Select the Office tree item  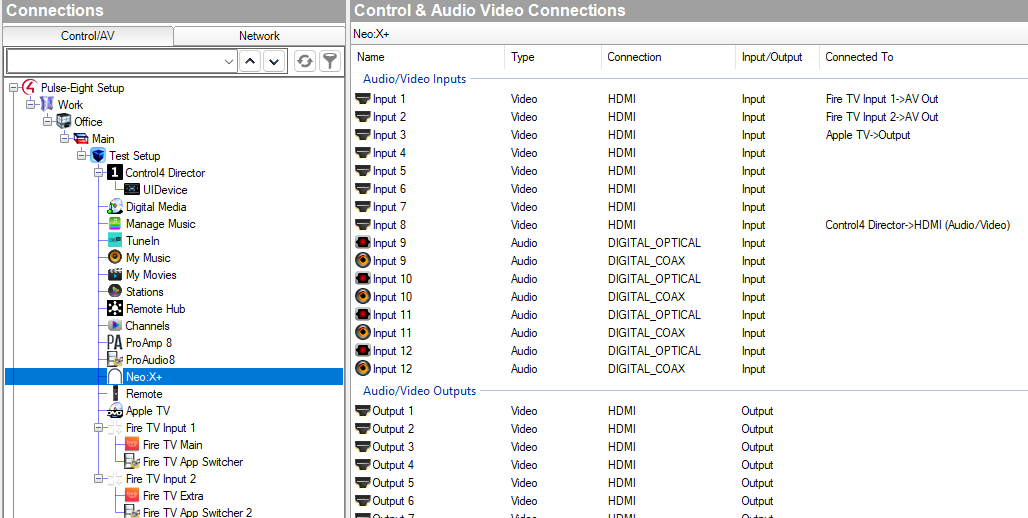point(88,122)
